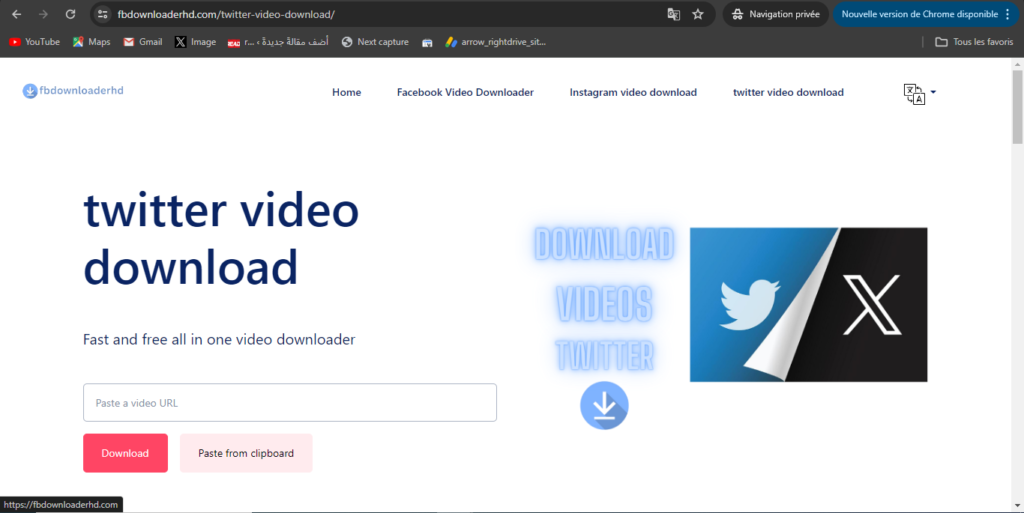This screenshot has height=513, width=1024.
Task: Open Tous les favoris folder
Action: coord(974,42)
